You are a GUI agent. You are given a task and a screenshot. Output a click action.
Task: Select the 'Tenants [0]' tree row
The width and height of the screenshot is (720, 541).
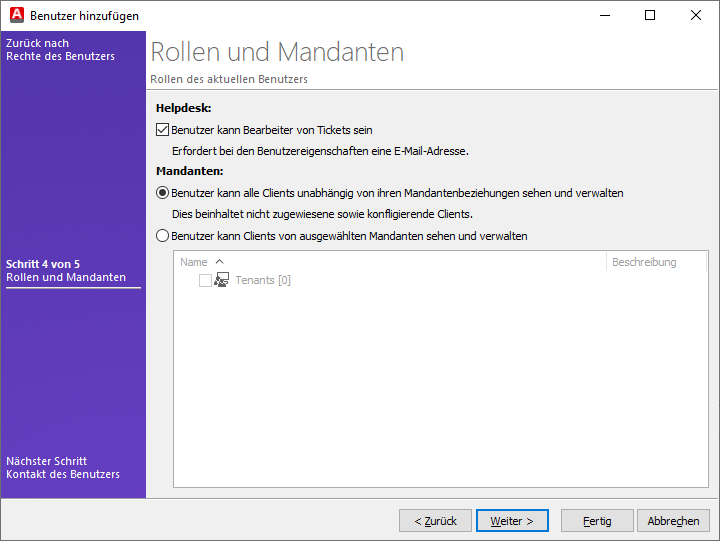click(x=263, y=280)
